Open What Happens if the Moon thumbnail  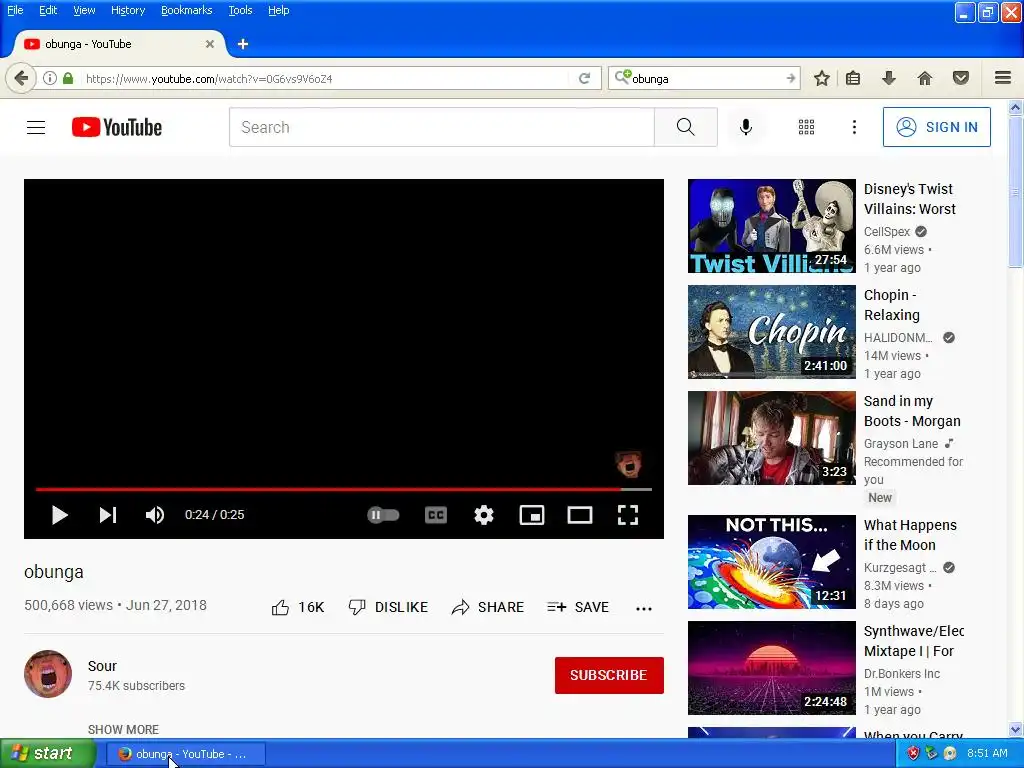[x=771, y=562]
